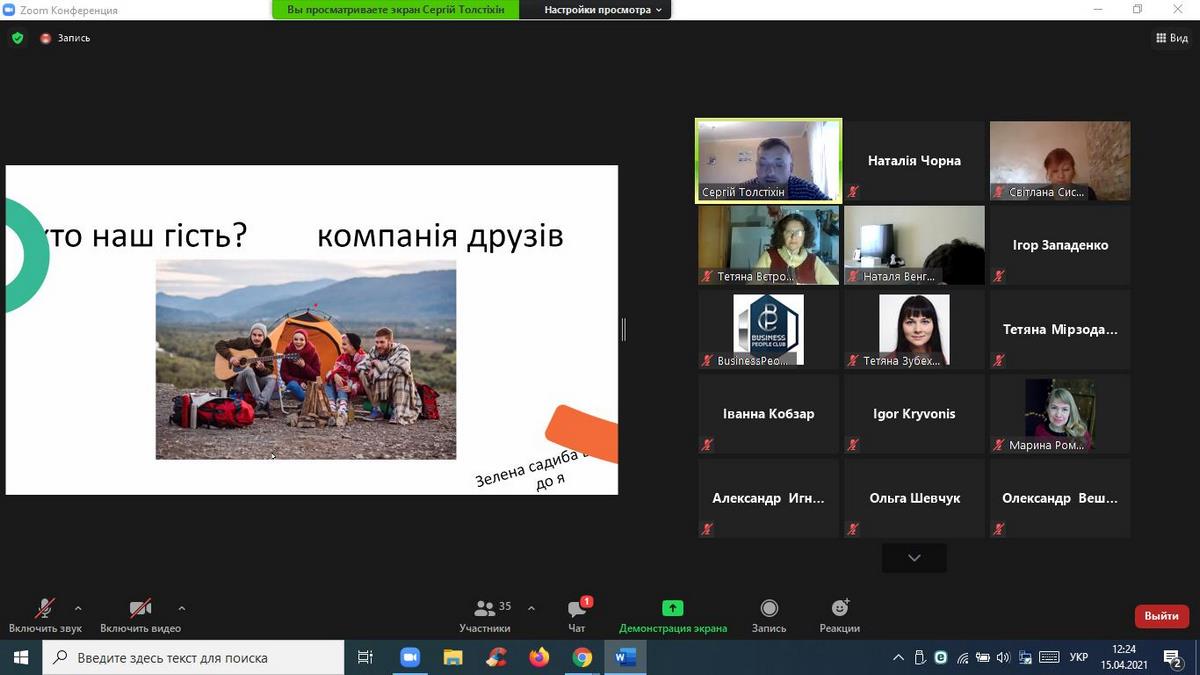
Task: Expand video options arrow beside camera
Action: click(181, 608)
